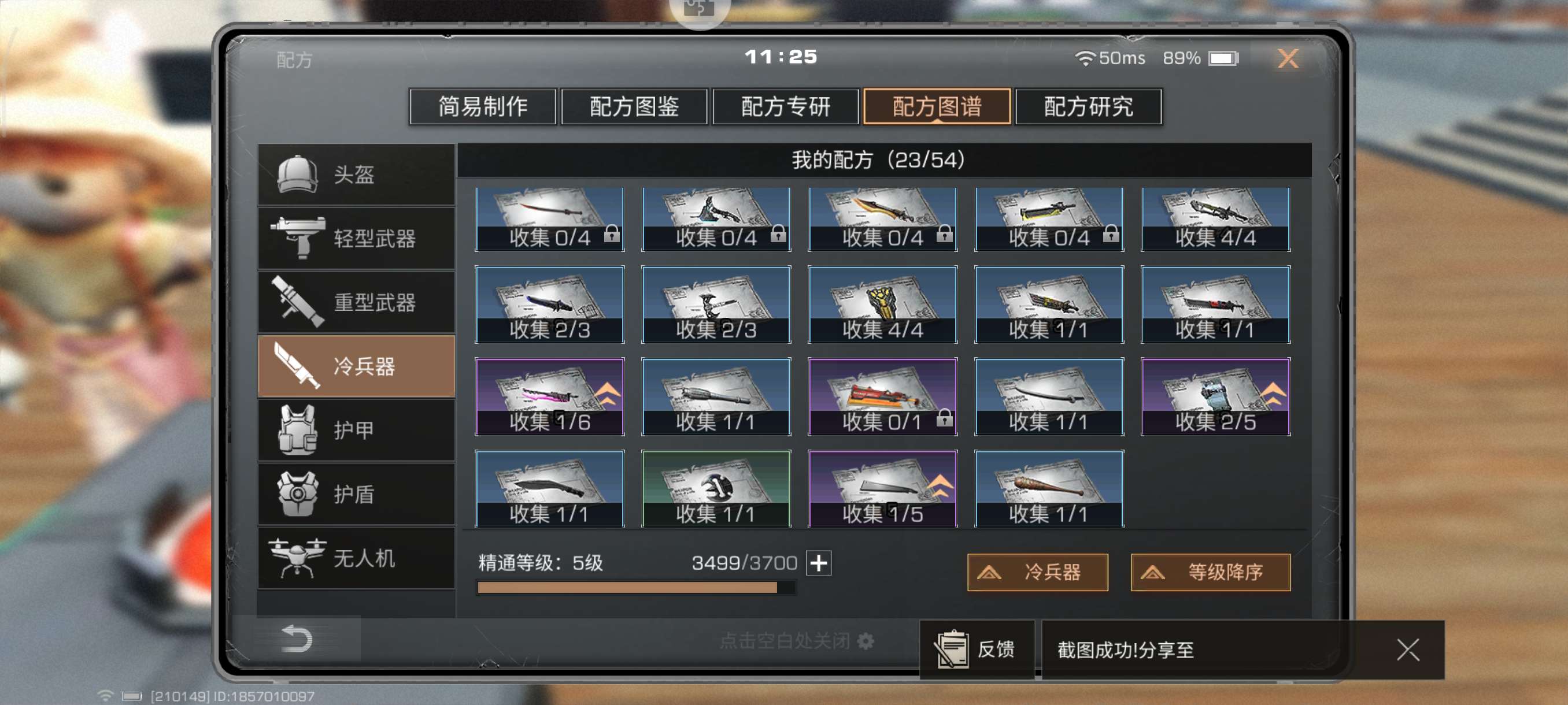Choose the 重型武器 heavy weapons category

(x=356, y=302)
